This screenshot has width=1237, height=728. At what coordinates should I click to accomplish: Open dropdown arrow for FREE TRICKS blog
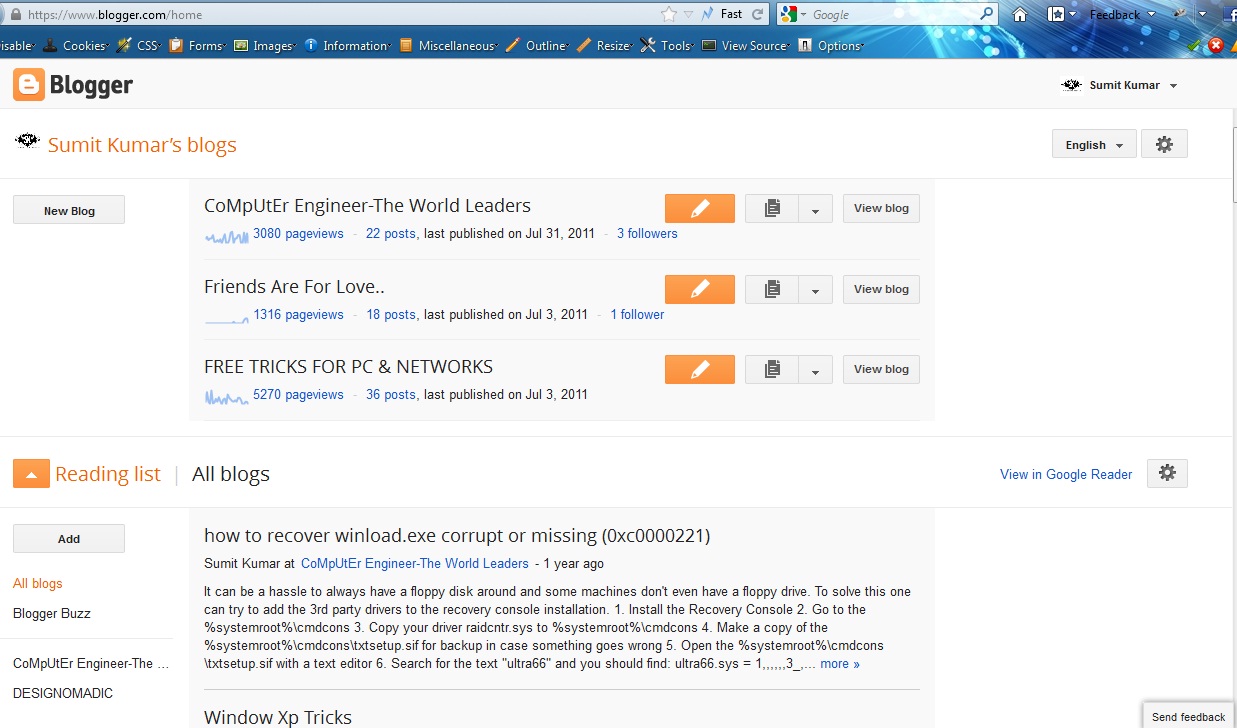coord(815,370)
